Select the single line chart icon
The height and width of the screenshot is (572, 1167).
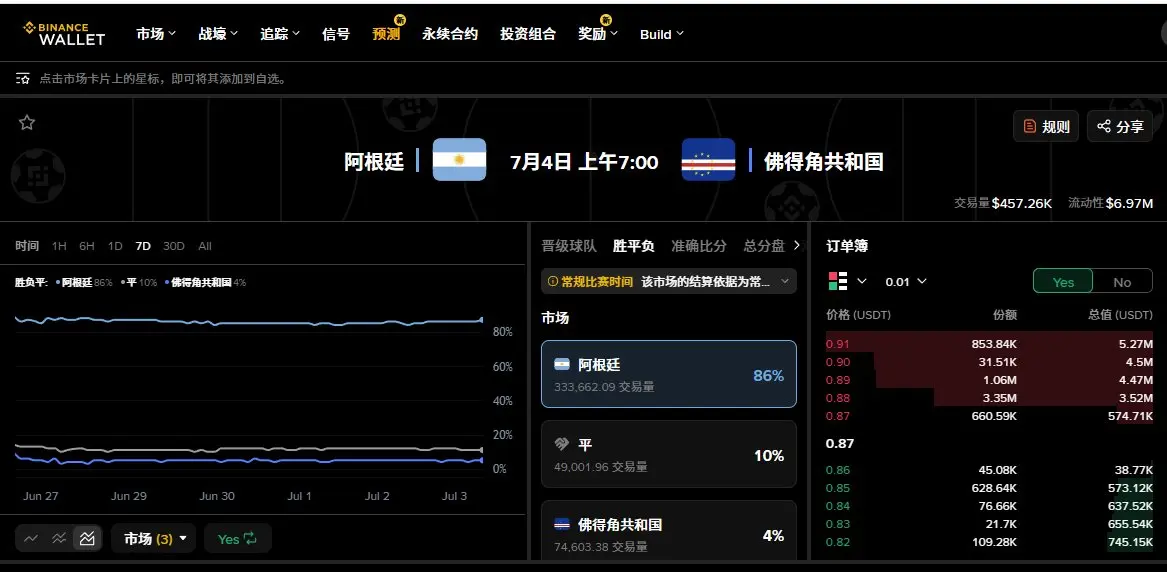pos(31,539)
